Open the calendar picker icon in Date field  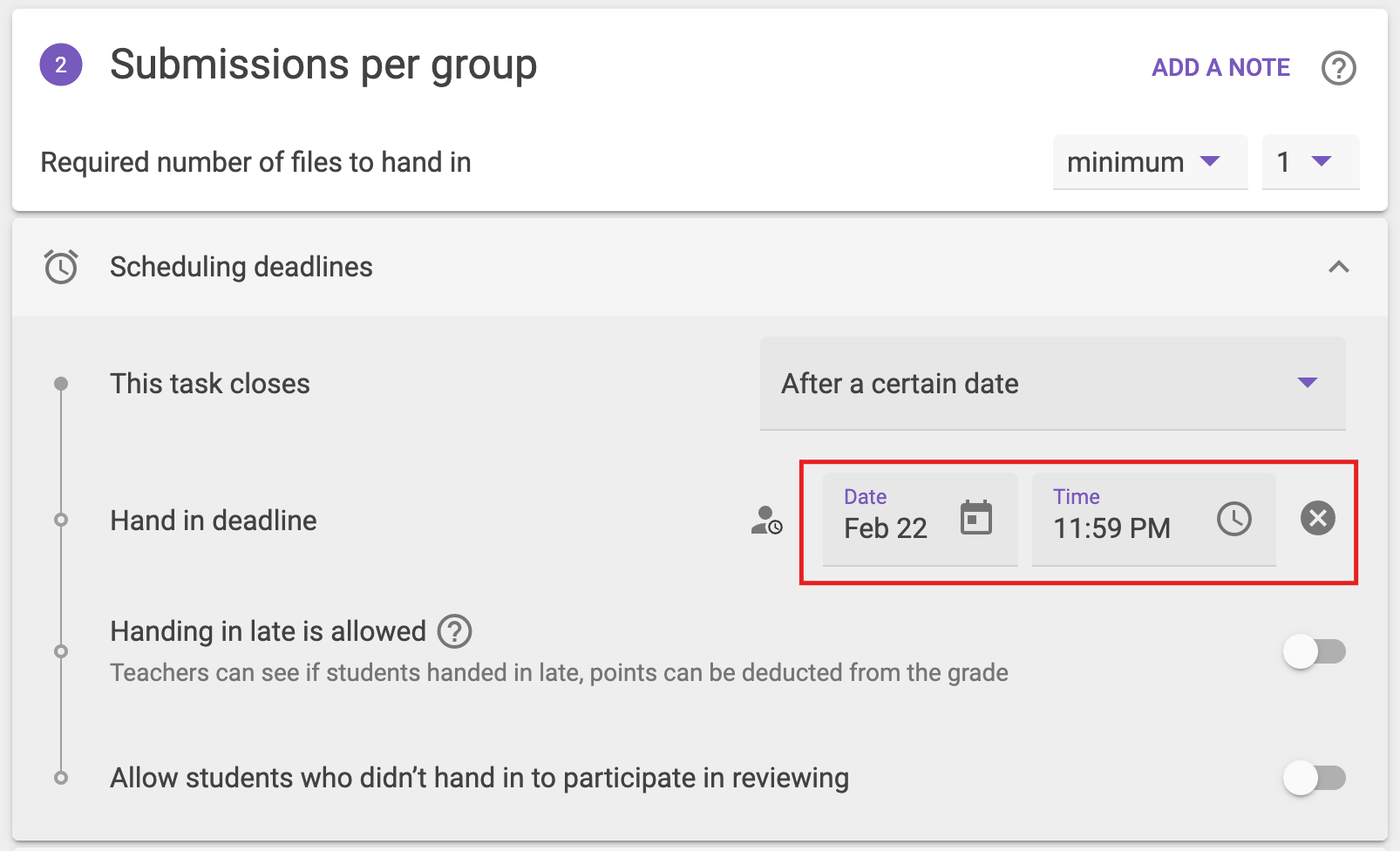[x=975, y=518]
